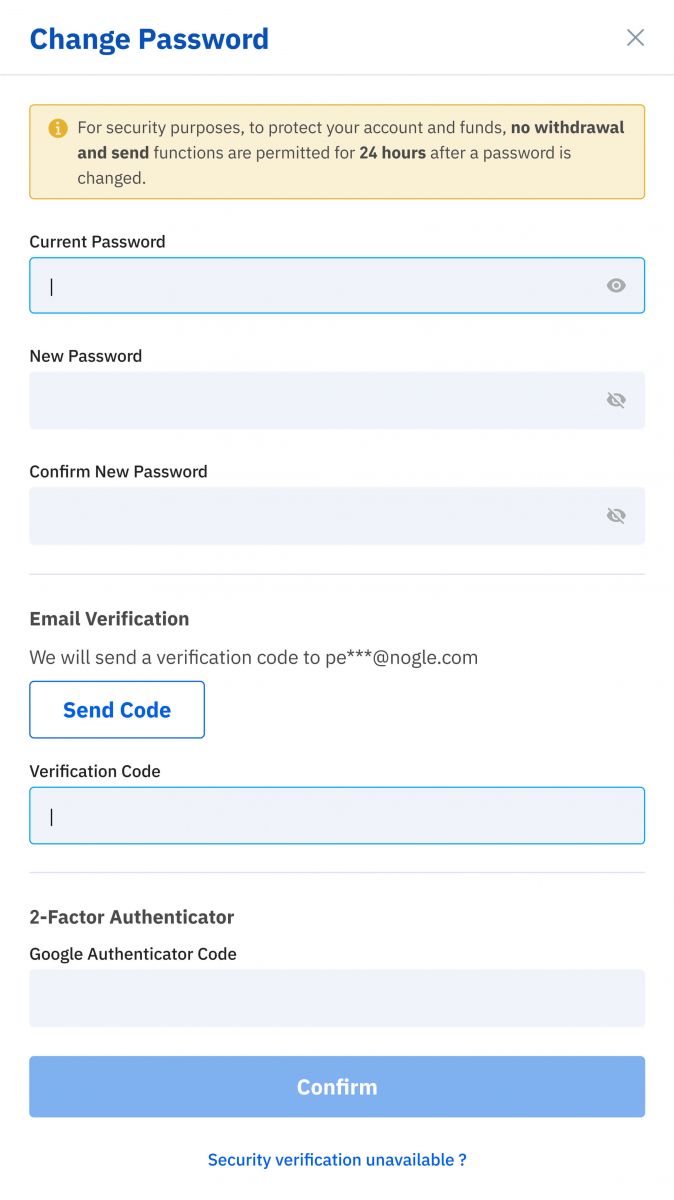Click Send Code to get email verification

click(x=117, y=709)
